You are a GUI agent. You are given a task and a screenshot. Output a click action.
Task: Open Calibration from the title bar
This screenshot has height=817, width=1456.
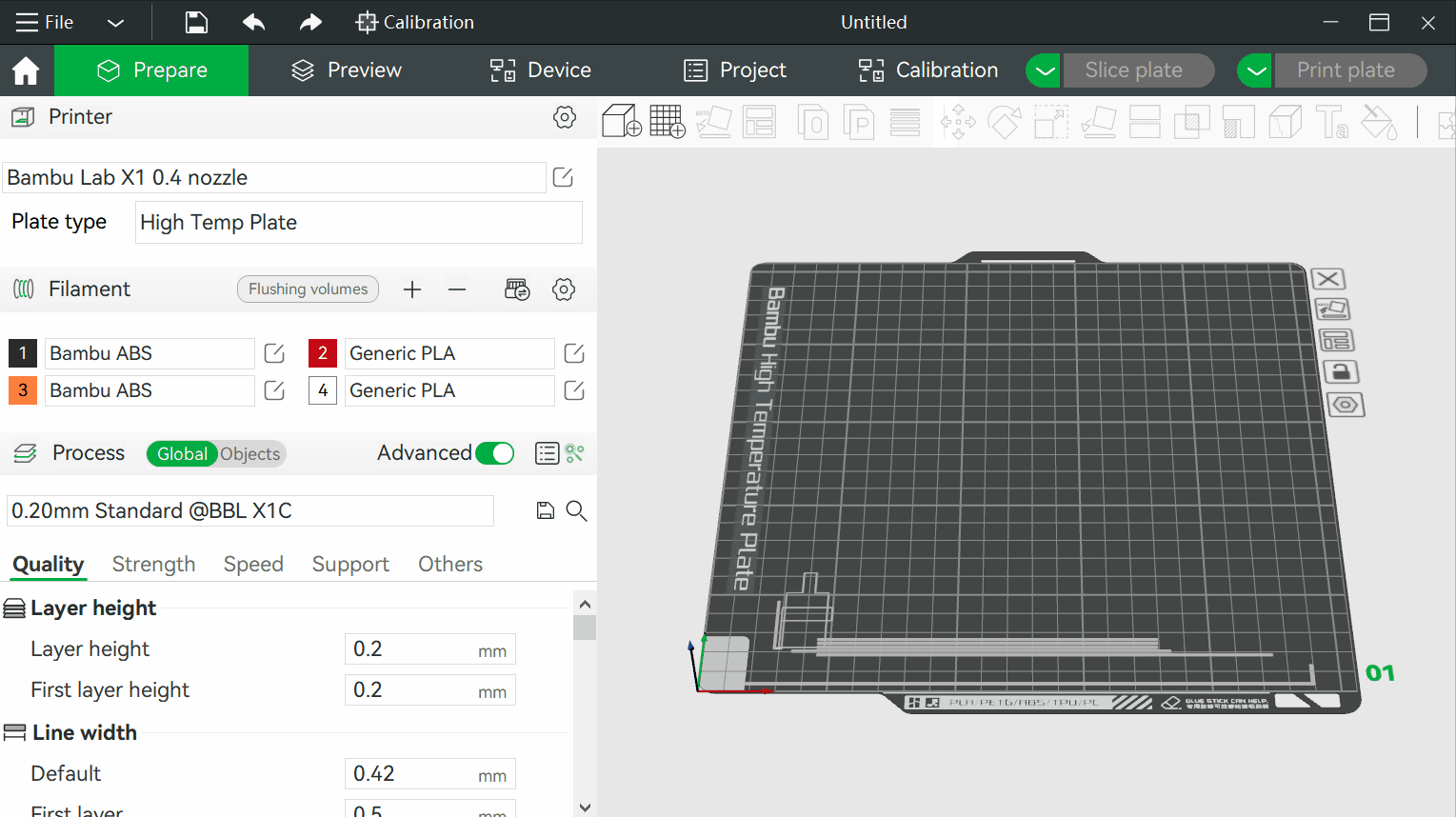414,23
